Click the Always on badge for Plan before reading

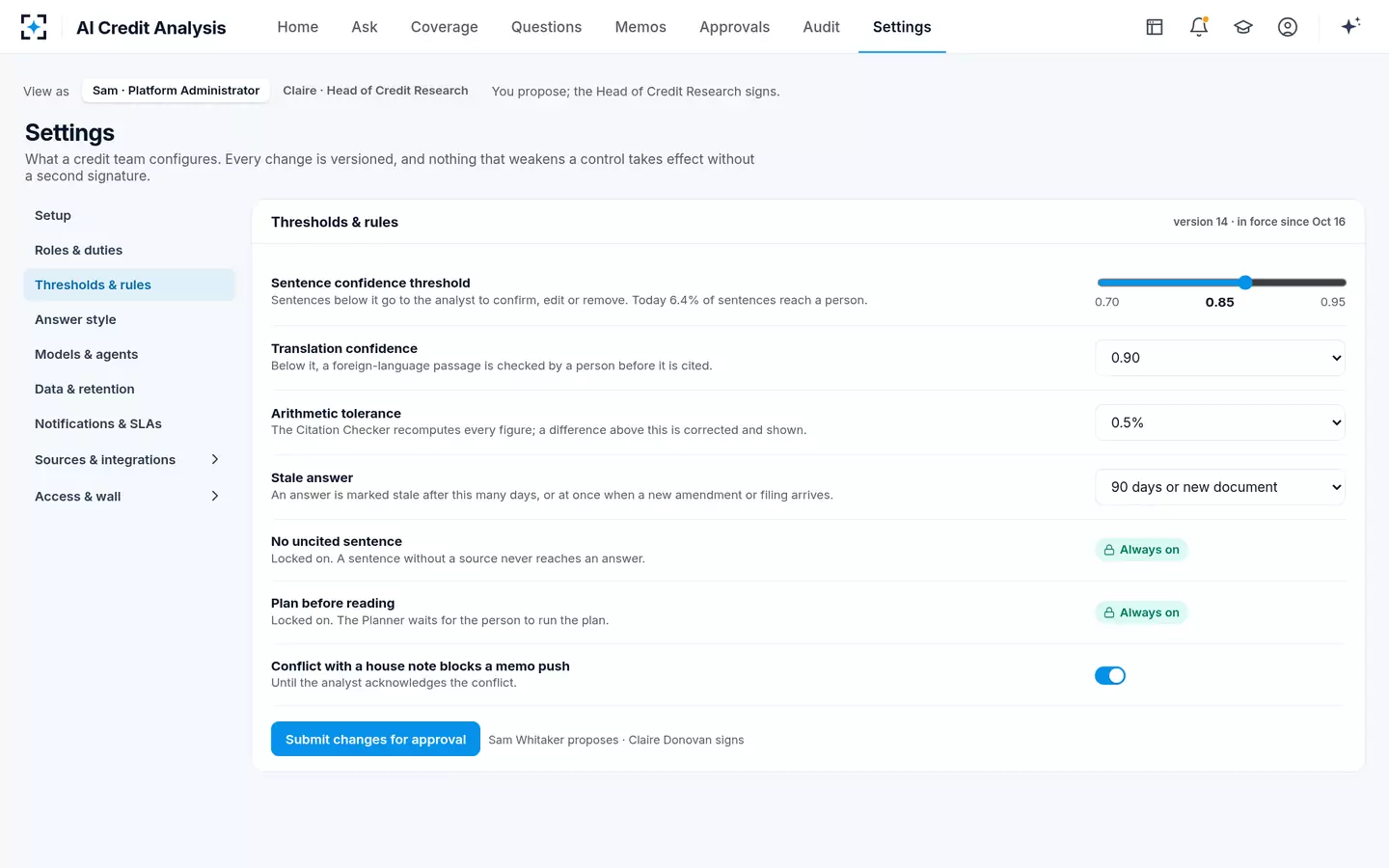pyautogui.click(x=1141, y=612)
